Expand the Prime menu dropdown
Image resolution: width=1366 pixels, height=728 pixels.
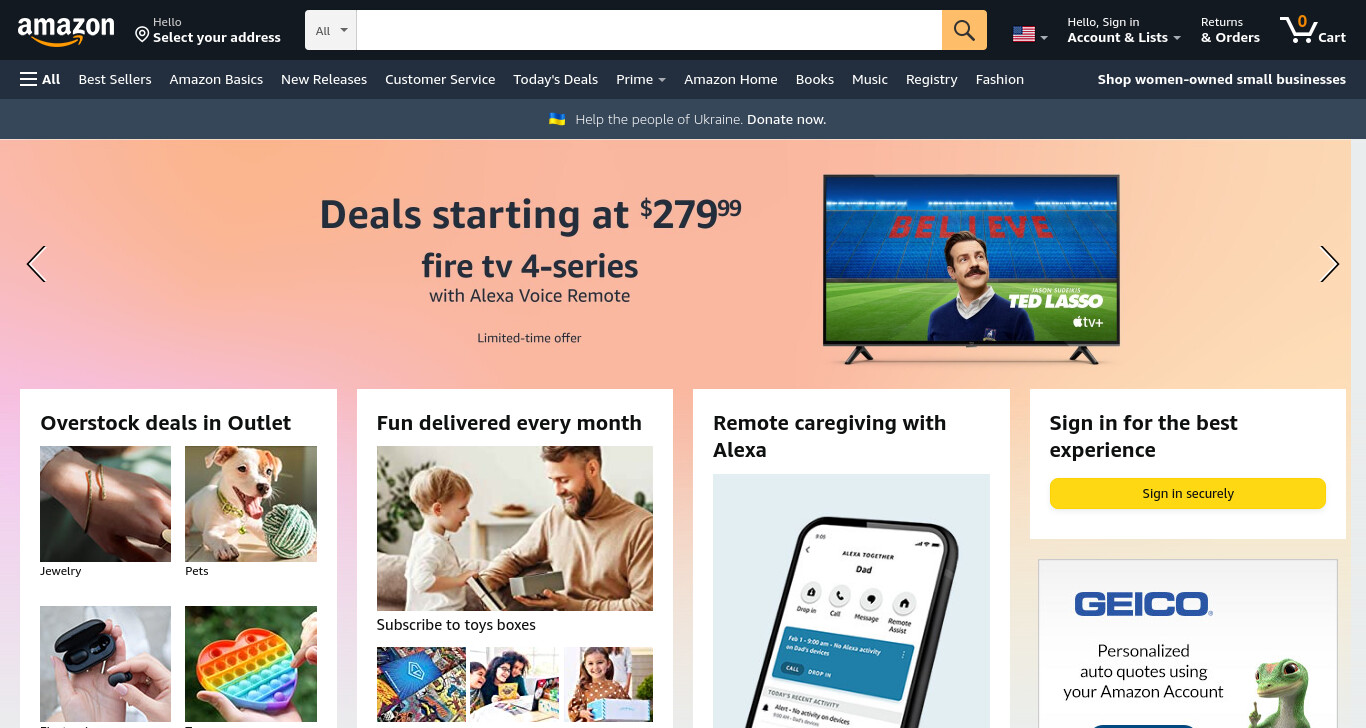(641, 79)
